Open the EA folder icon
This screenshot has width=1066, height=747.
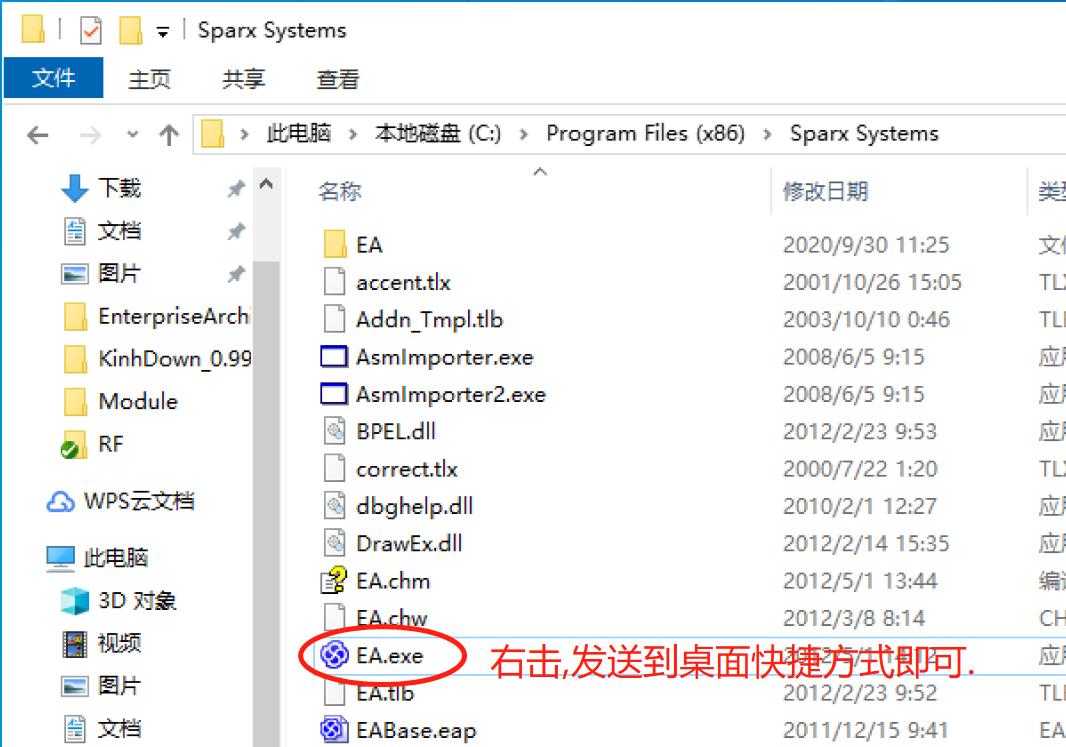[334, 244]
